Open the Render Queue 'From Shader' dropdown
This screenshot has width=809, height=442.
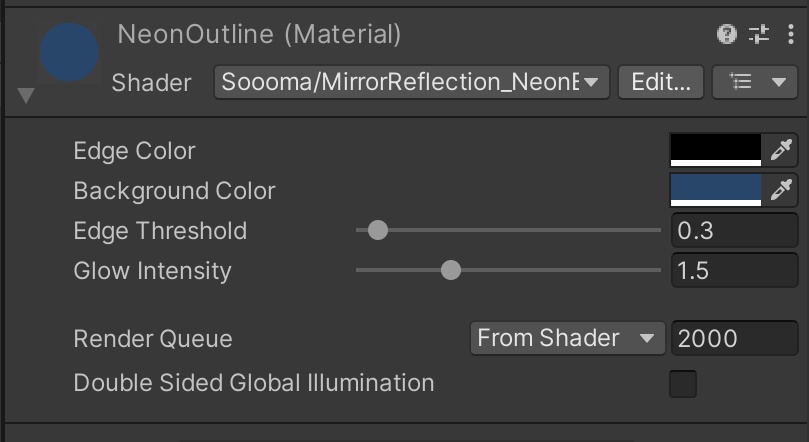coord(567,338)
